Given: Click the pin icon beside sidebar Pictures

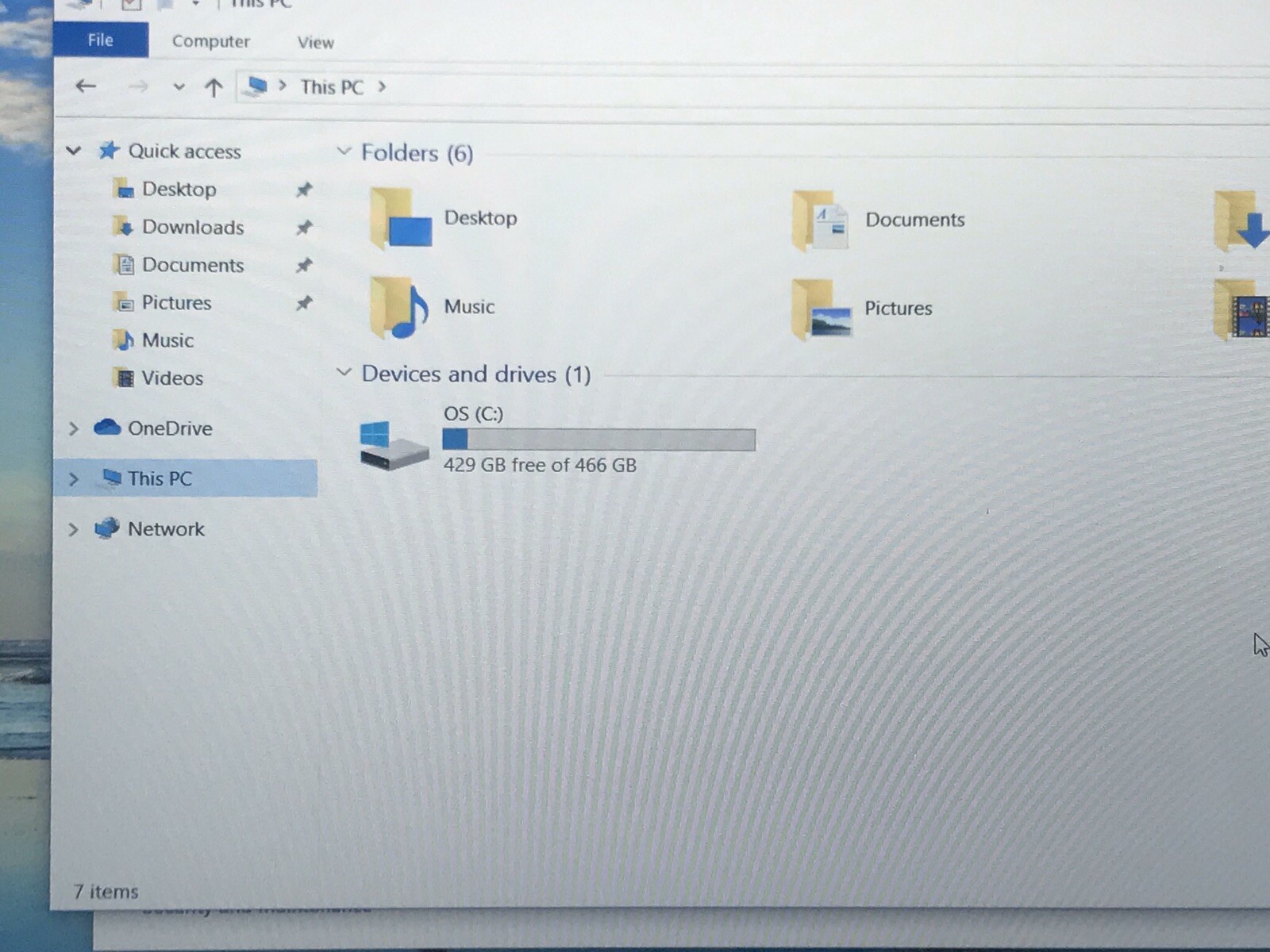Looking at the screenshot, I should coord(304,303).
